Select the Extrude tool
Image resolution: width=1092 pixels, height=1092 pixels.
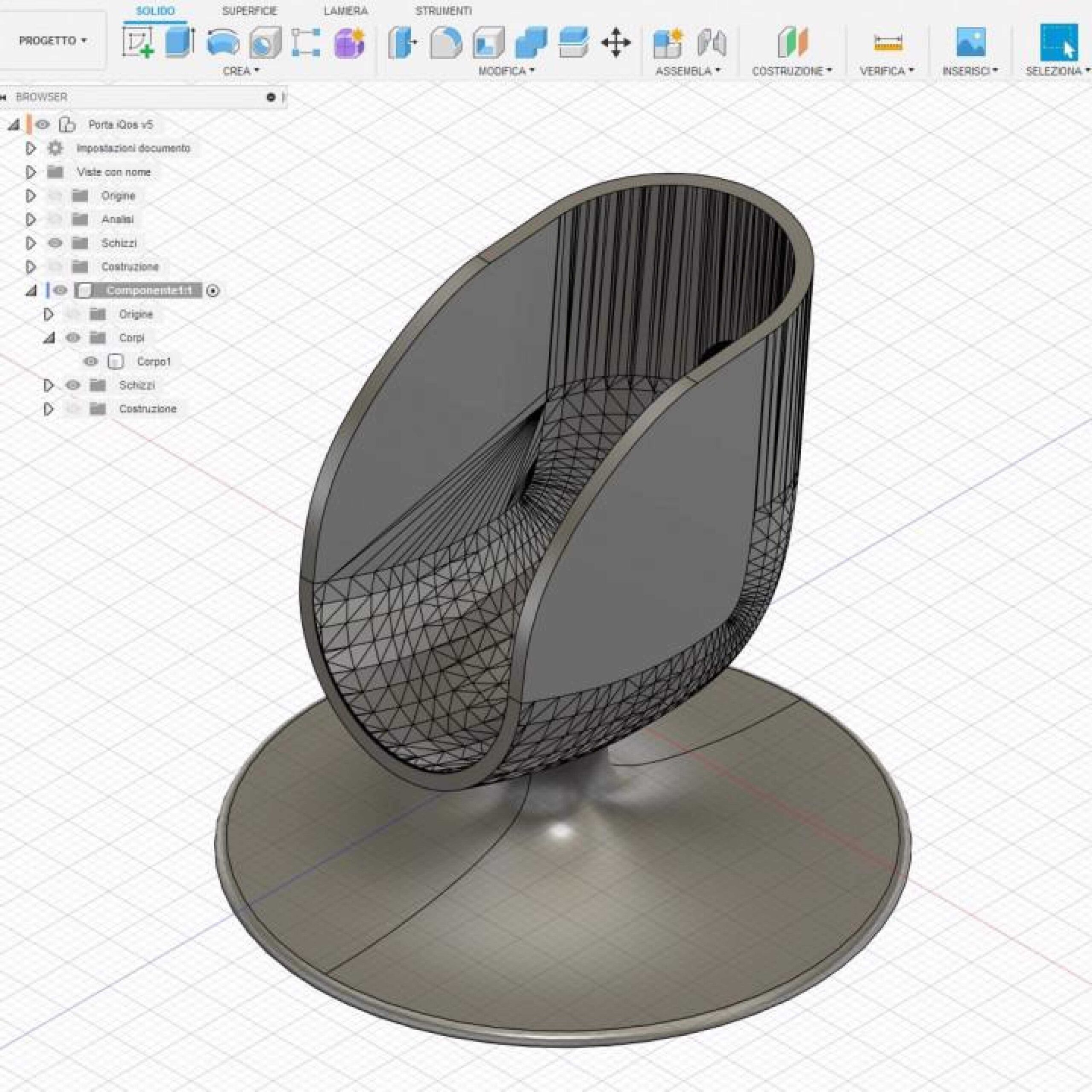click(x=179, y=42)
